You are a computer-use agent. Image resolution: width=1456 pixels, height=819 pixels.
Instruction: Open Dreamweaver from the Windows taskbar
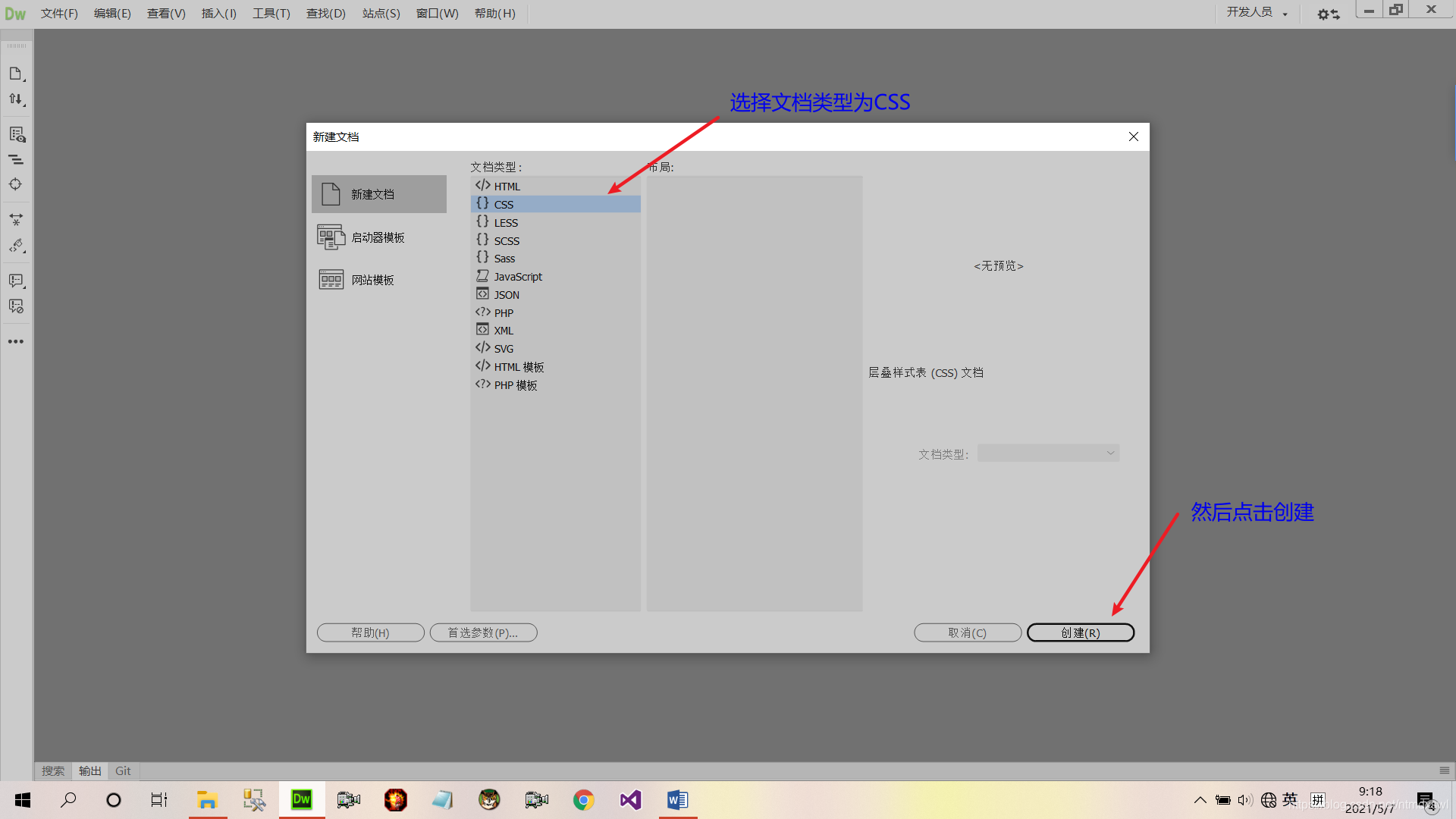click(x=302, y=799)
